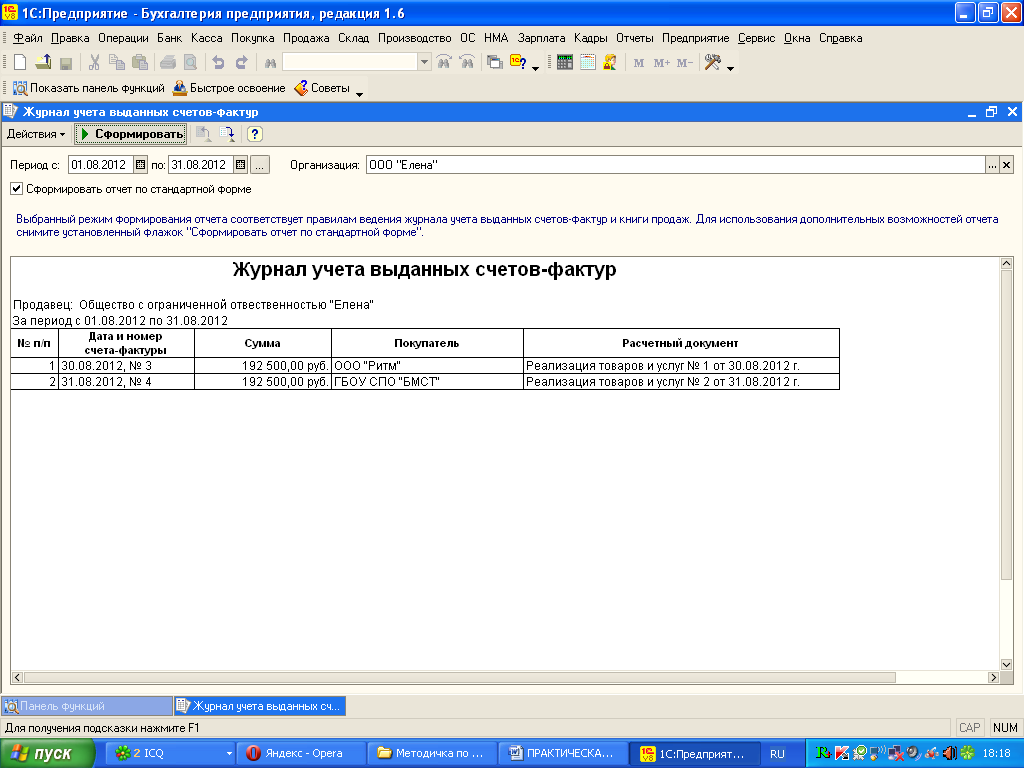Click the Copy icon in main toolbar
Viewport: 1024px width, 768px height.
pyautogui.click(x=117, y=63)
